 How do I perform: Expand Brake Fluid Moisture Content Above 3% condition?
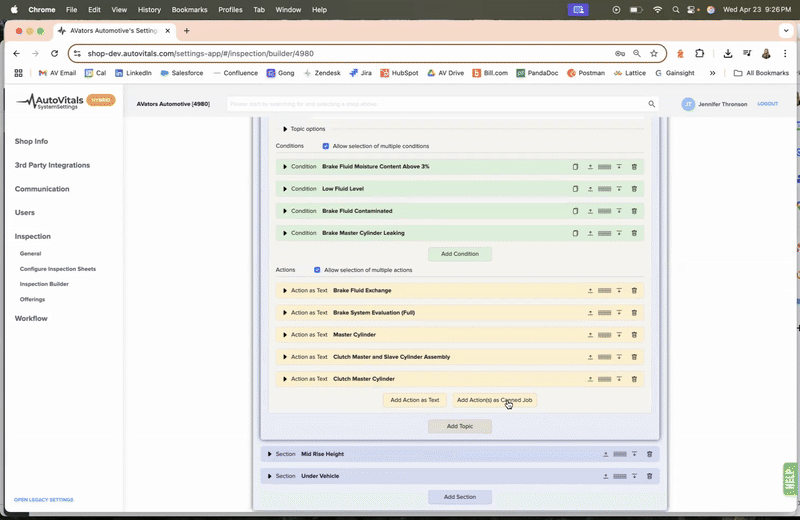(285, 167)
